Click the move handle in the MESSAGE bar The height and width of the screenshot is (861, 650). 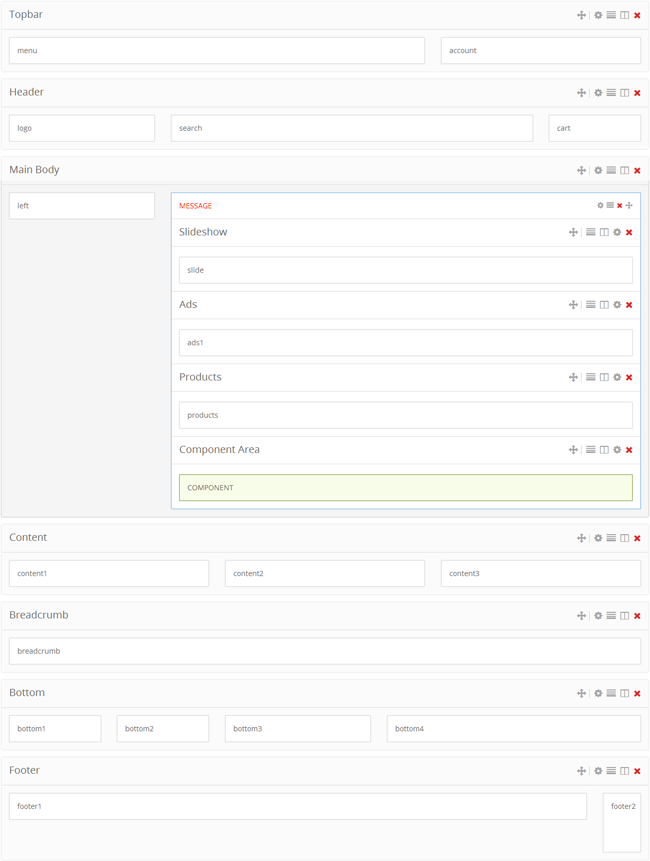coord(629,206)
